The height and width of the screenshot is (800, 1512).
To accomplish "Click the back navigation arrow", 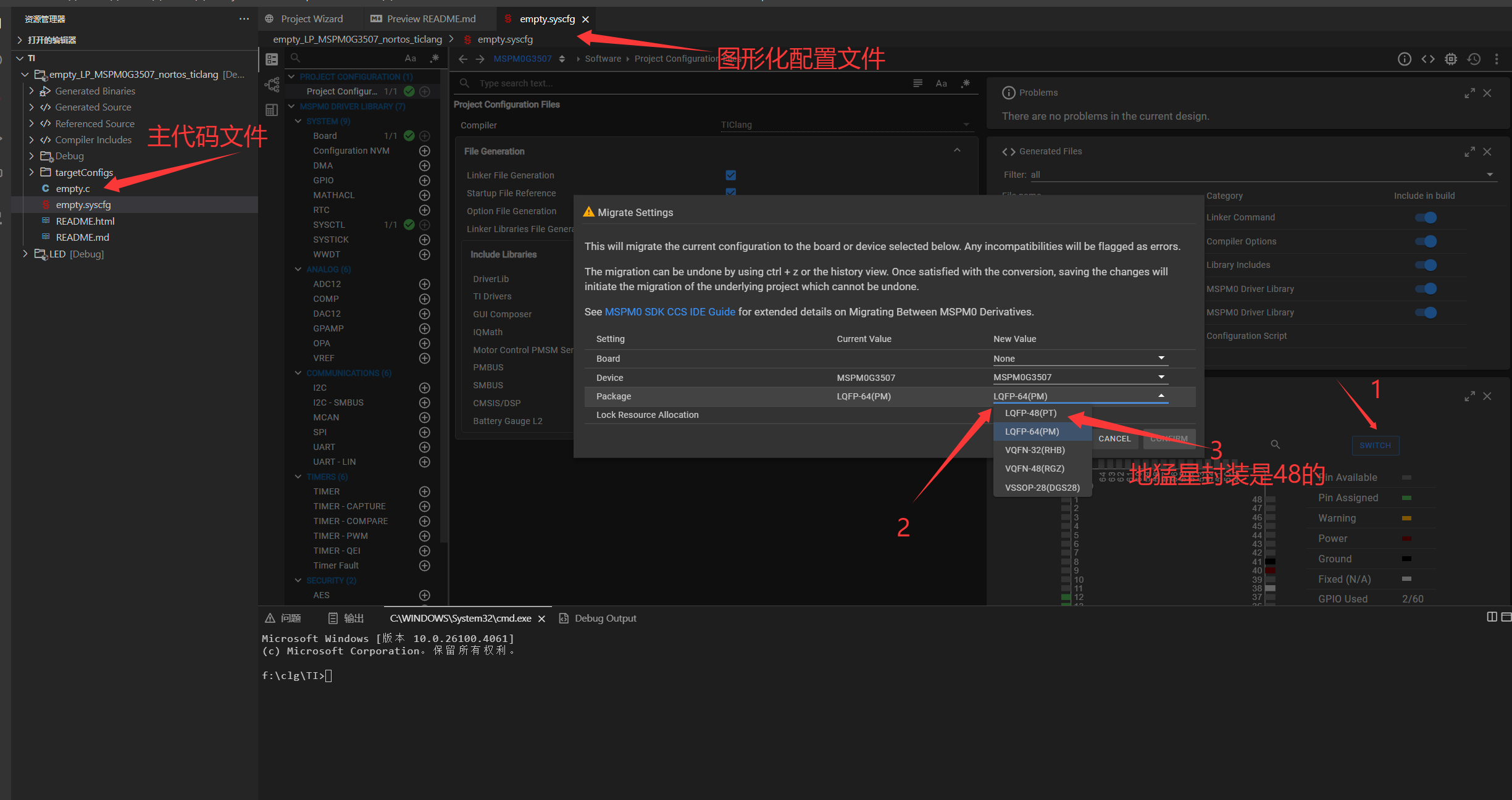I will point(463,59).
